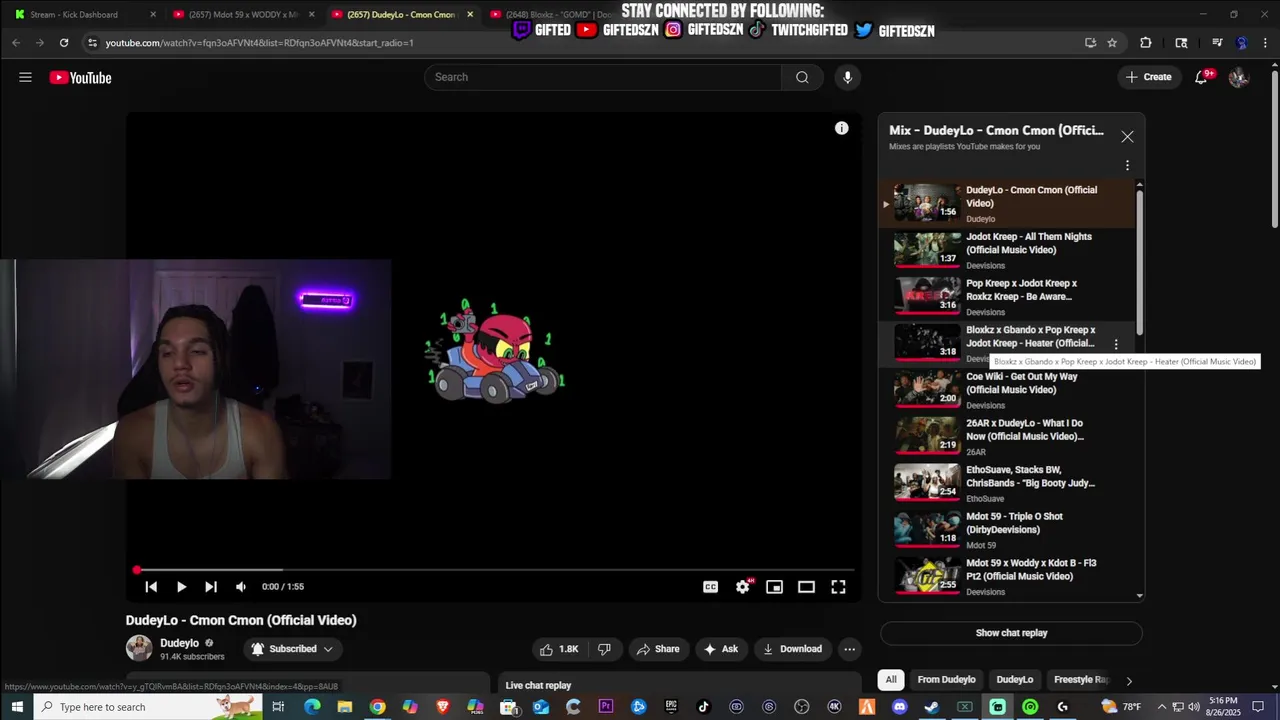
Task: Open Premiere Pro from the taskbar
Action: pyautogui.click(x=606, y=707)
